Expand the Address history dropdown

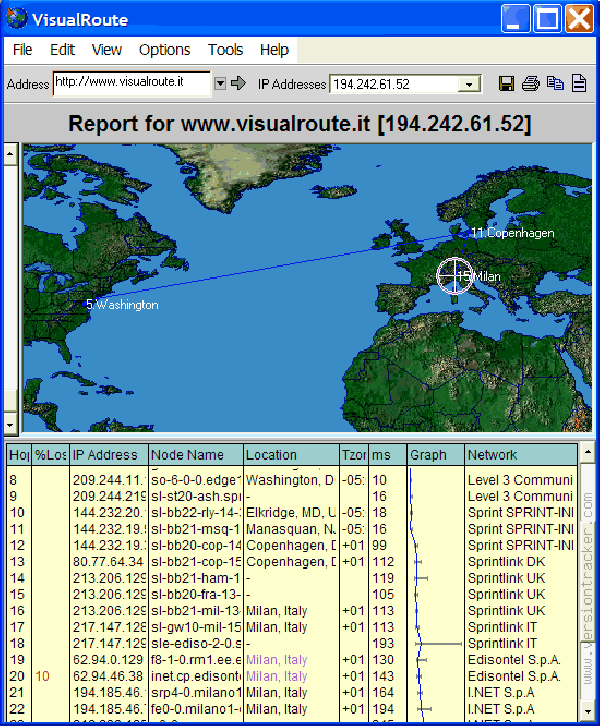point(220,83)
